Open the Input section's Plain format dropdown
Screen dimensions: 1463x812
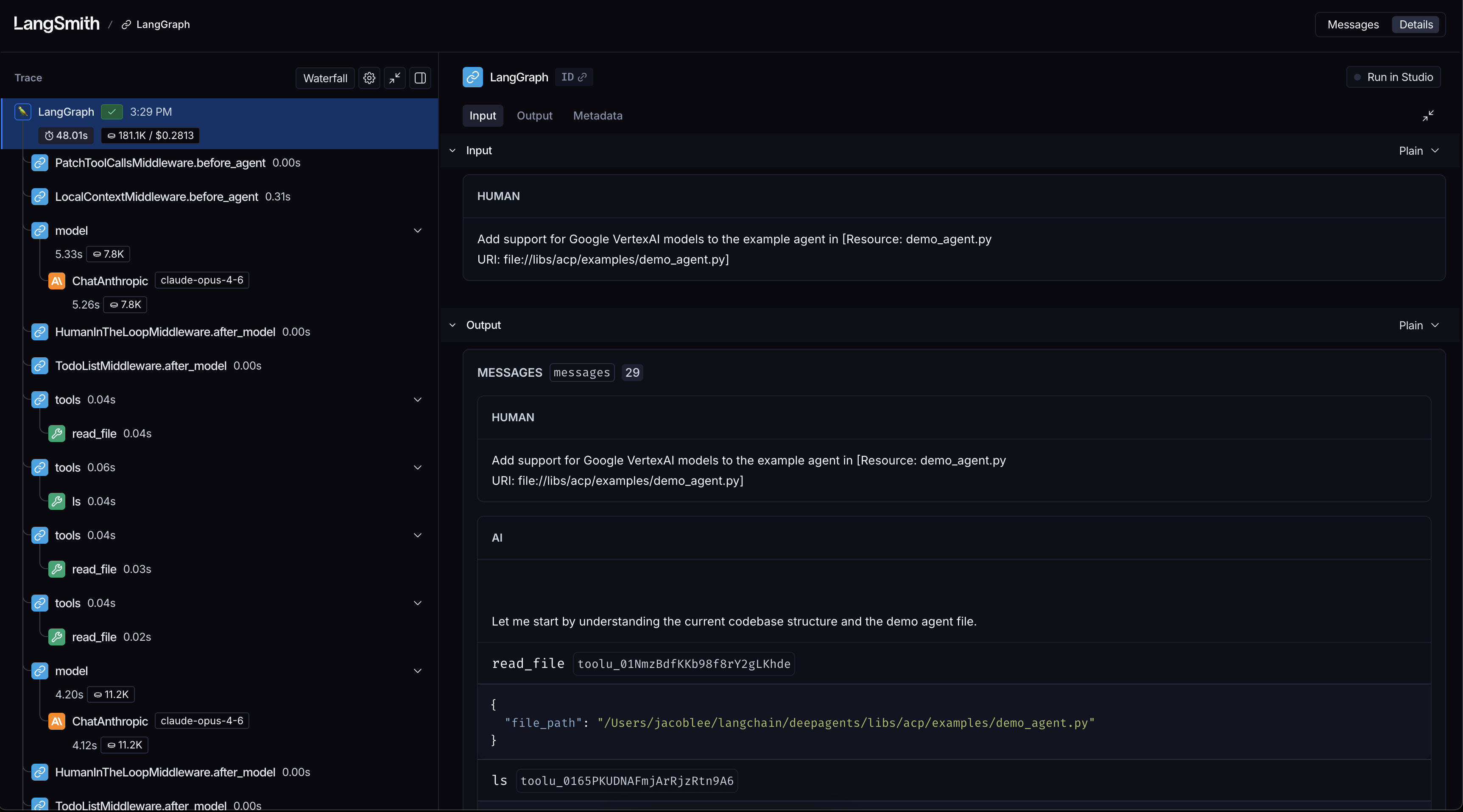click(x=1418, y=150)
